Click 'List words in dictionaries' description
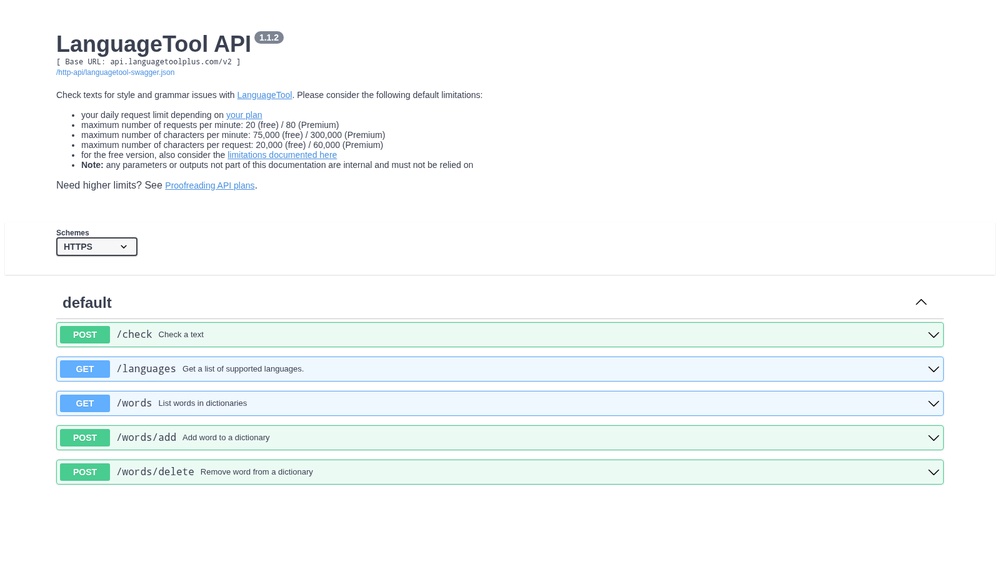1000x562 pixels. 202,404
